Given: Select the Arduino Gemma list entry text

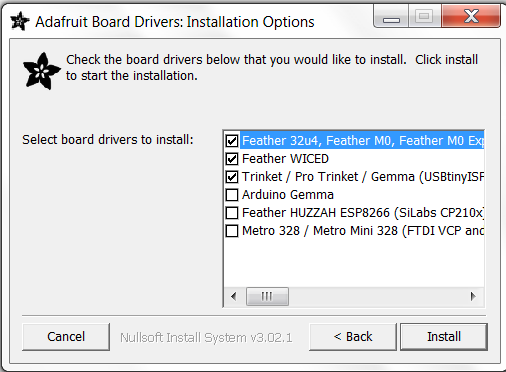Looking at the screenshot, I should point(288,195).
